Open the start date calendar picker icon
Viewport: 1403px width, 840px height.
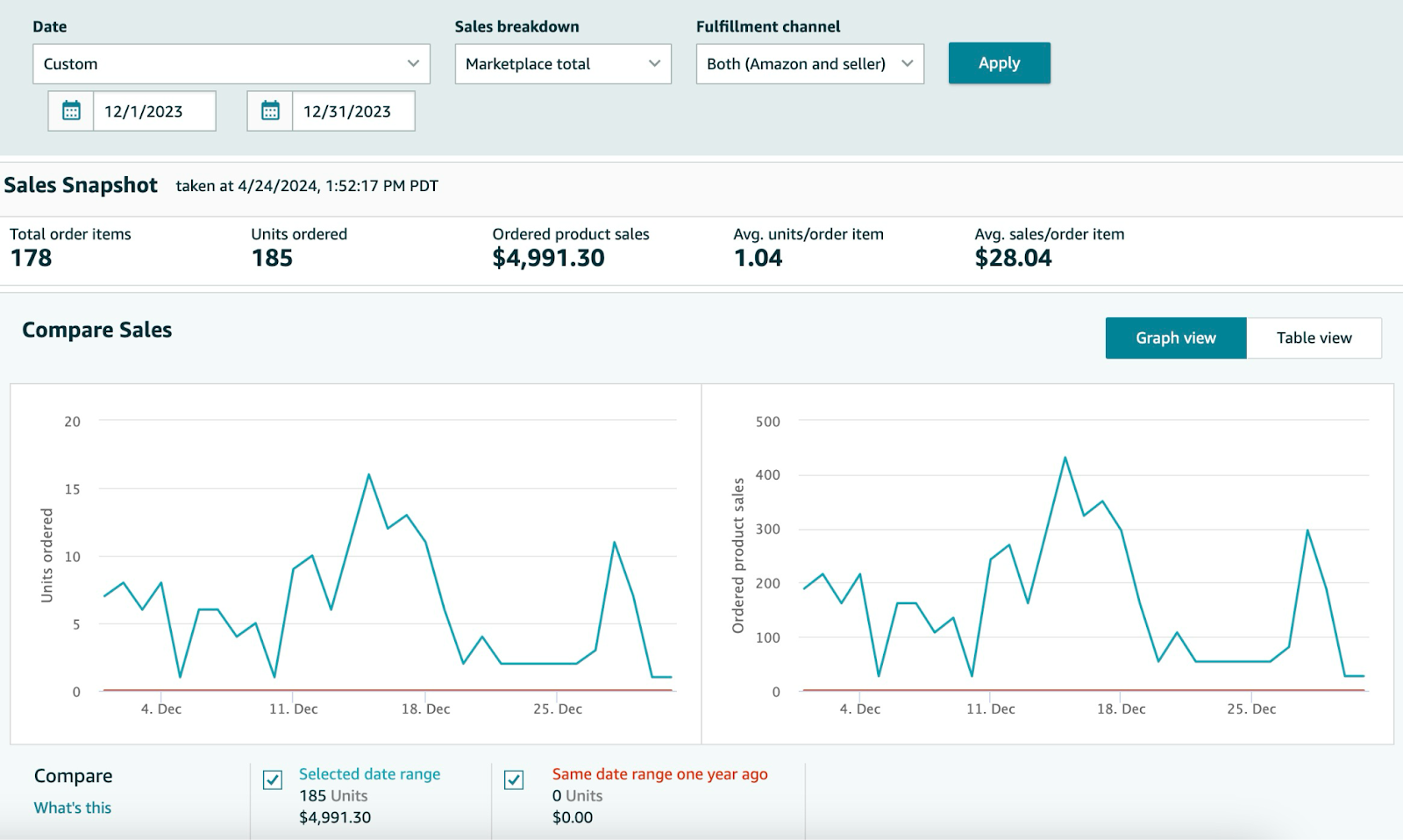point(71,111)
